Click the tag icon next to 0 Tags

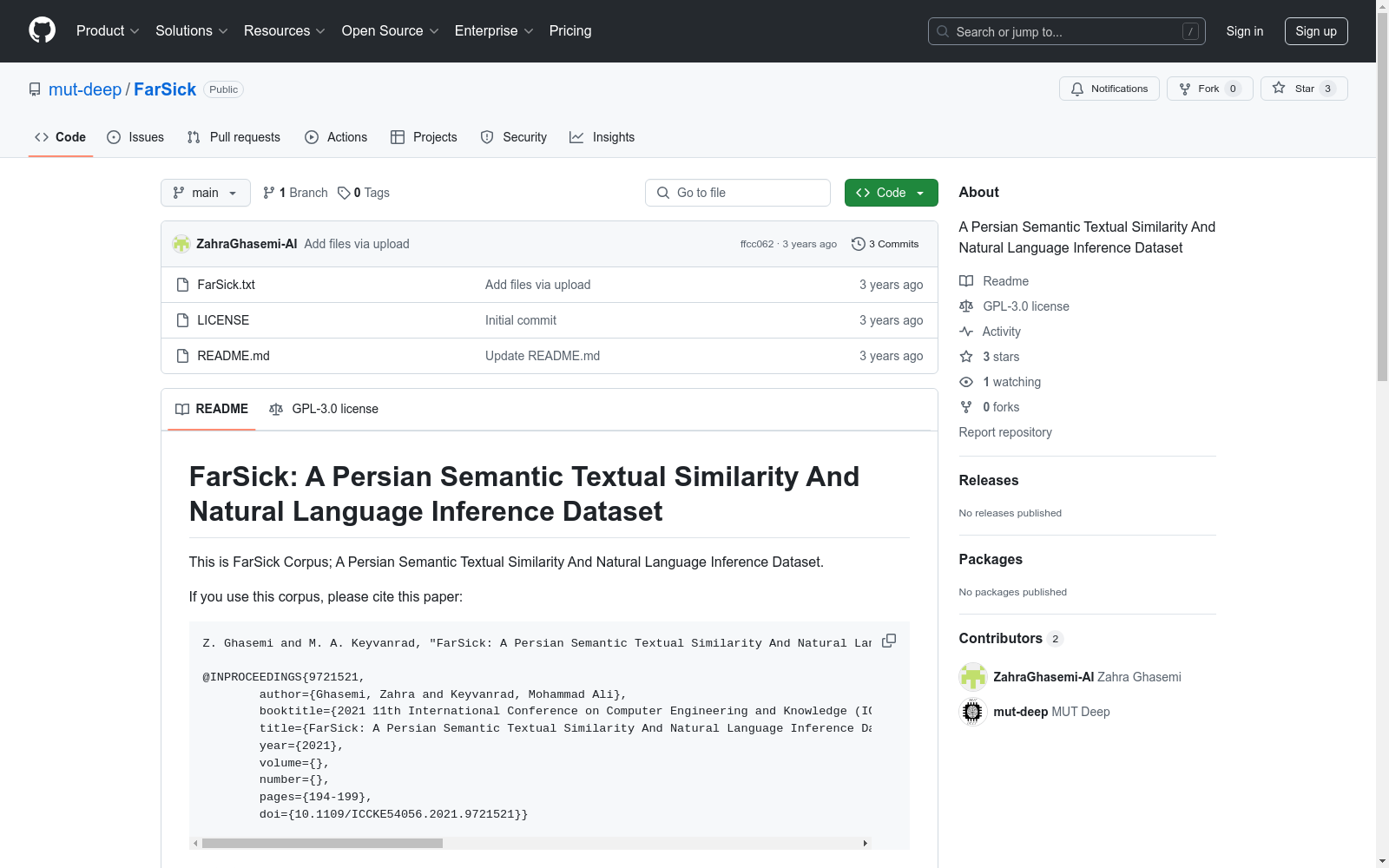tap(344, 193)
